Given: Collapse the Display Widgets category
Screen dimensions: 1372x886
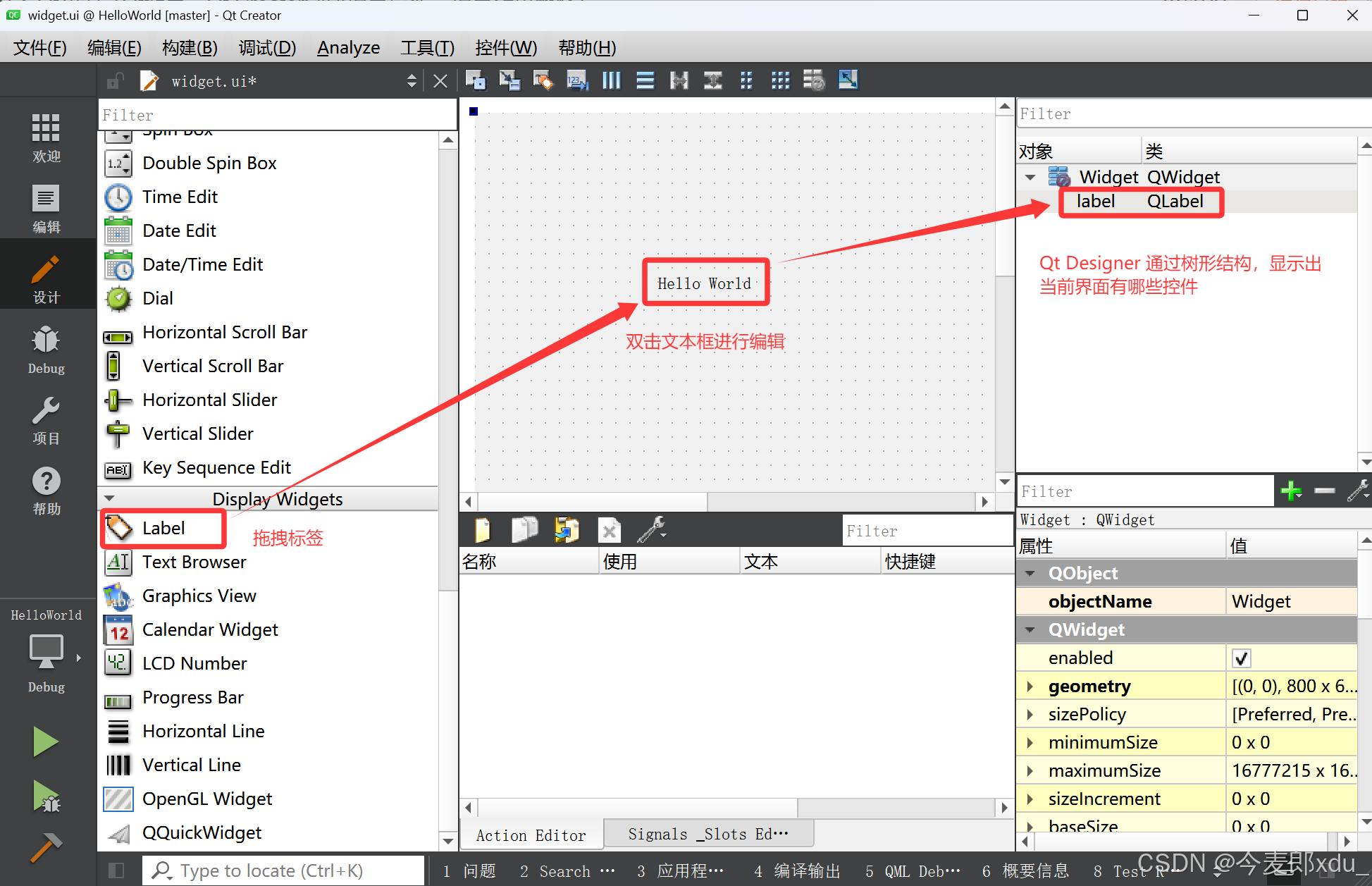Looking at the screenshot, I should tap(110, 498).
